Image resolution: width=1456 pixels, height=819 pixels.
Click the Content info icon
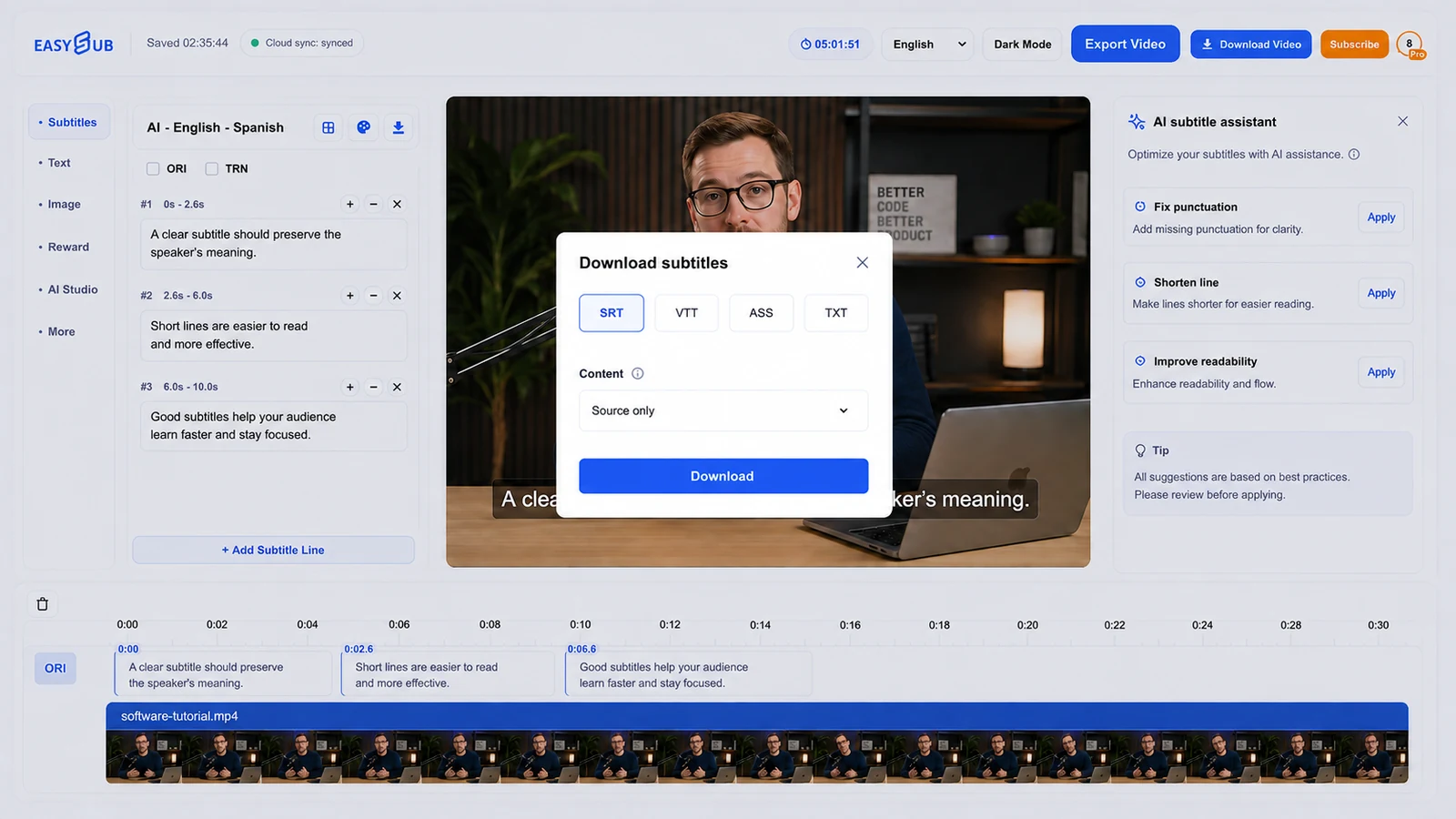(x=638, y=373)
